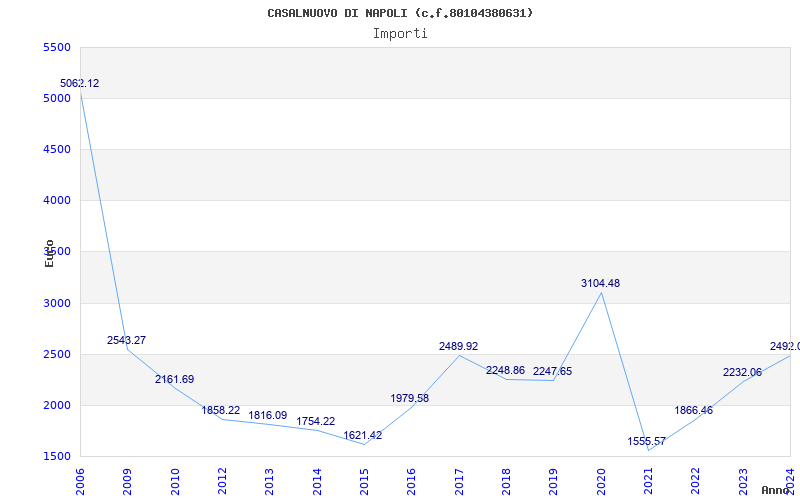Select the 1621.42 data label

coord(363,436)
